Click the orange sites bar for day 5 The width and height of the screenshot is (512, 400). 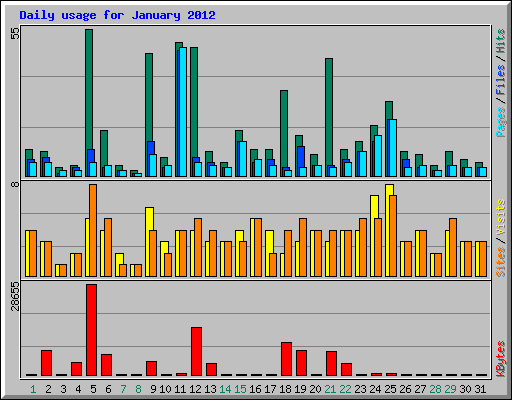(x=93, y=230)
